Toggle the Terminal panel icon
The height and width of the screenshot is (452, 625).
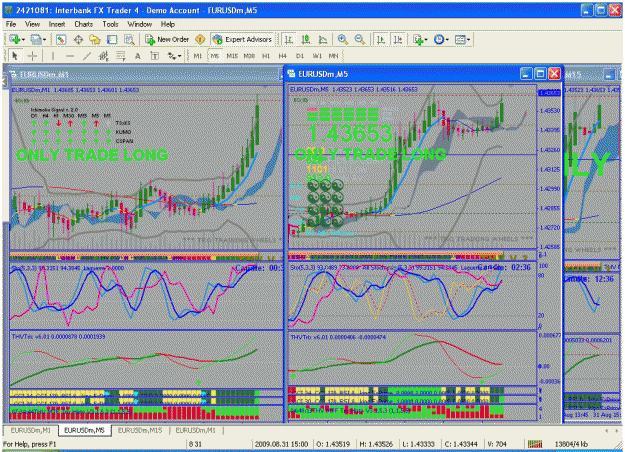[x=112, y=39]
